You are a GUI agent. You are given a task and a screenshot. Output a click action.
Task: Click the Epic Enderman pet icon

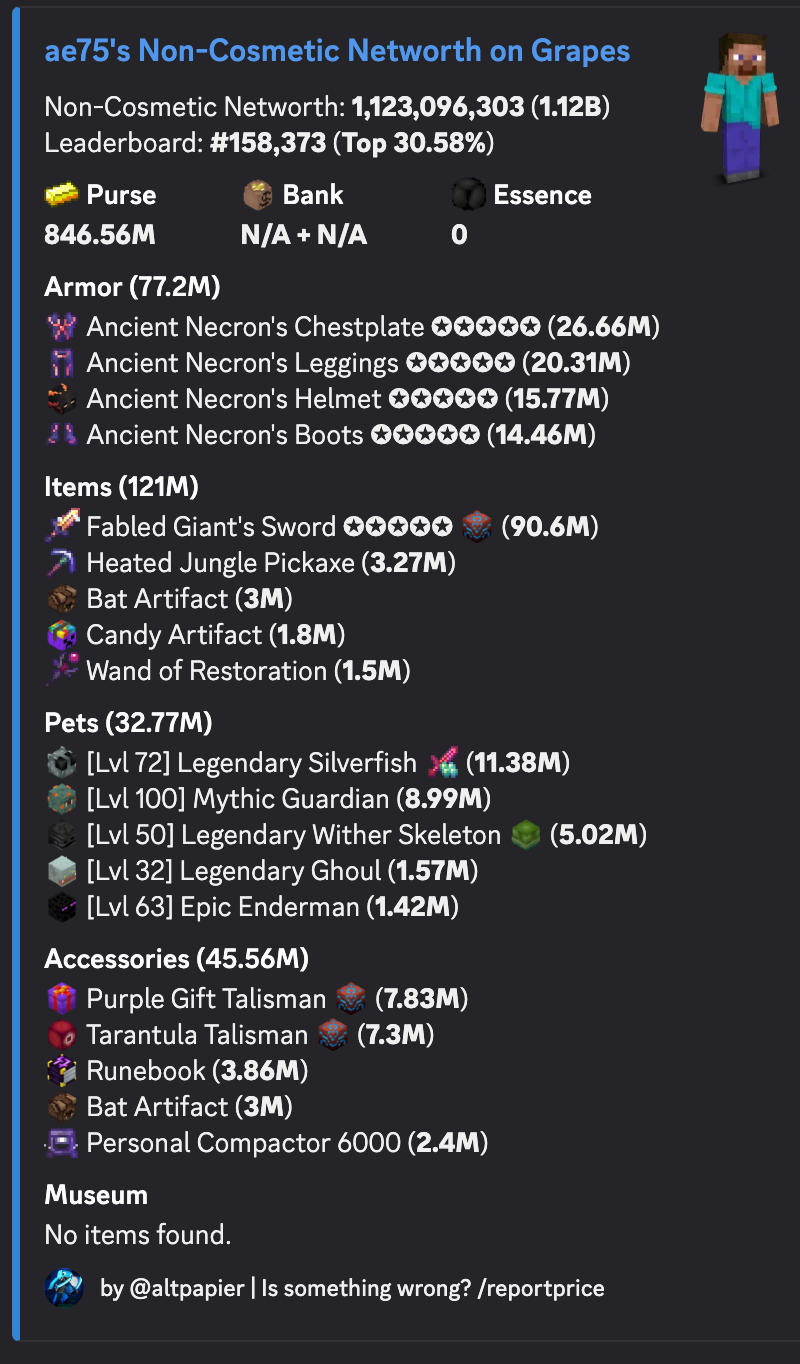(x=62, y=907)
